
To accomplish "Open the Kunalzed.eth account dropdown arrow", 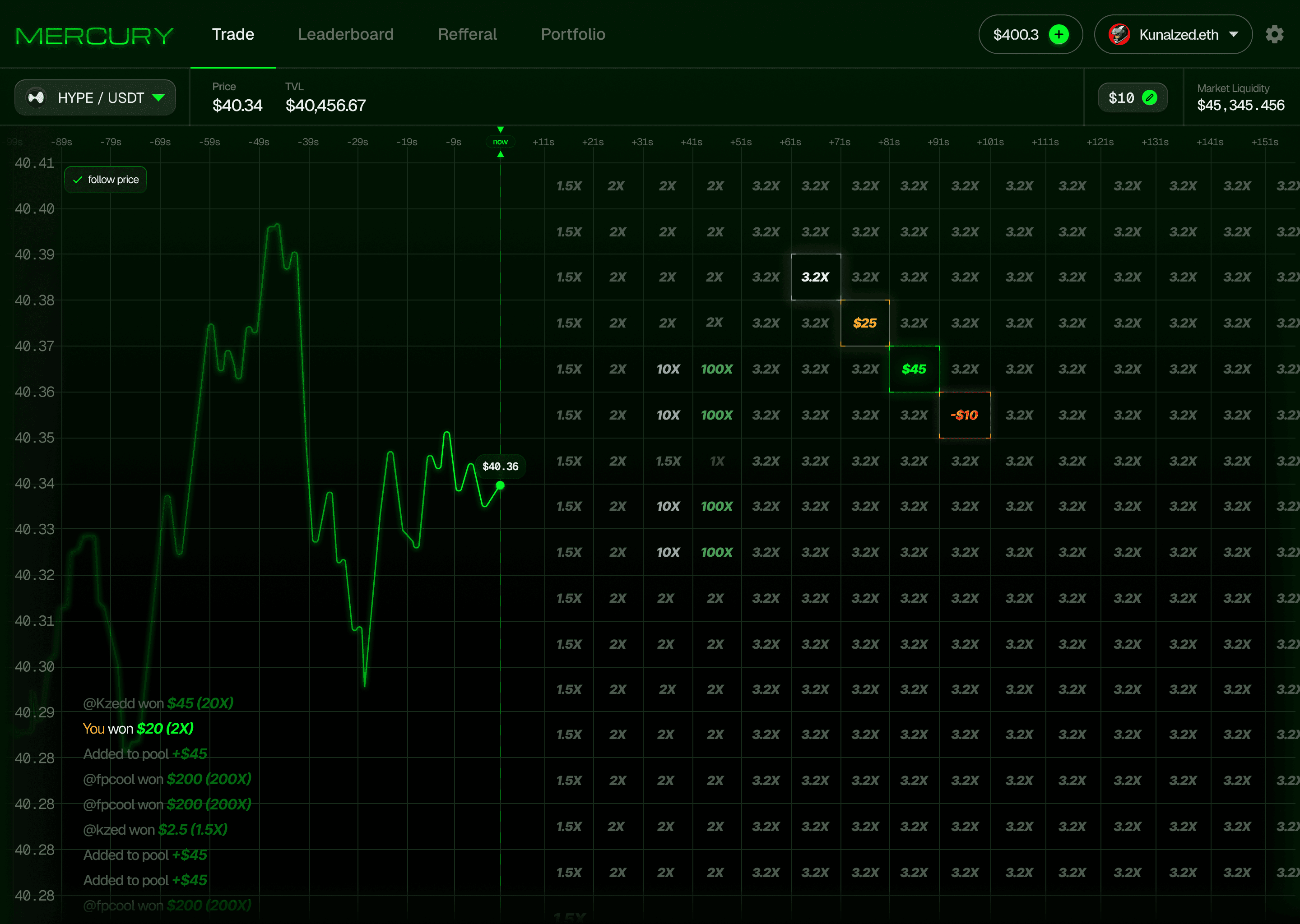I will tap(1233, 35).
